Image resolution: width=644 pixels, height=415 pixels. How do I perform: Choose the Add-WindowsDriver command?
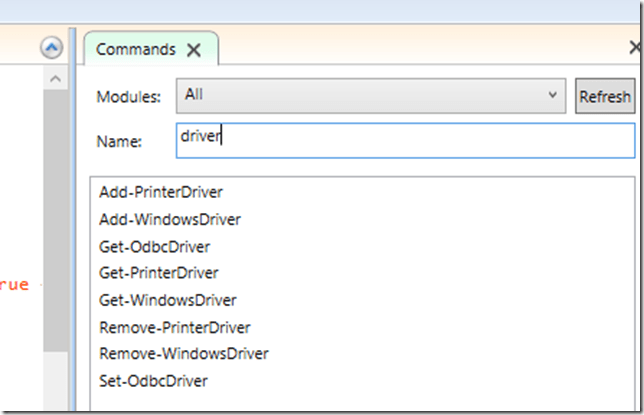click(170, 219)
